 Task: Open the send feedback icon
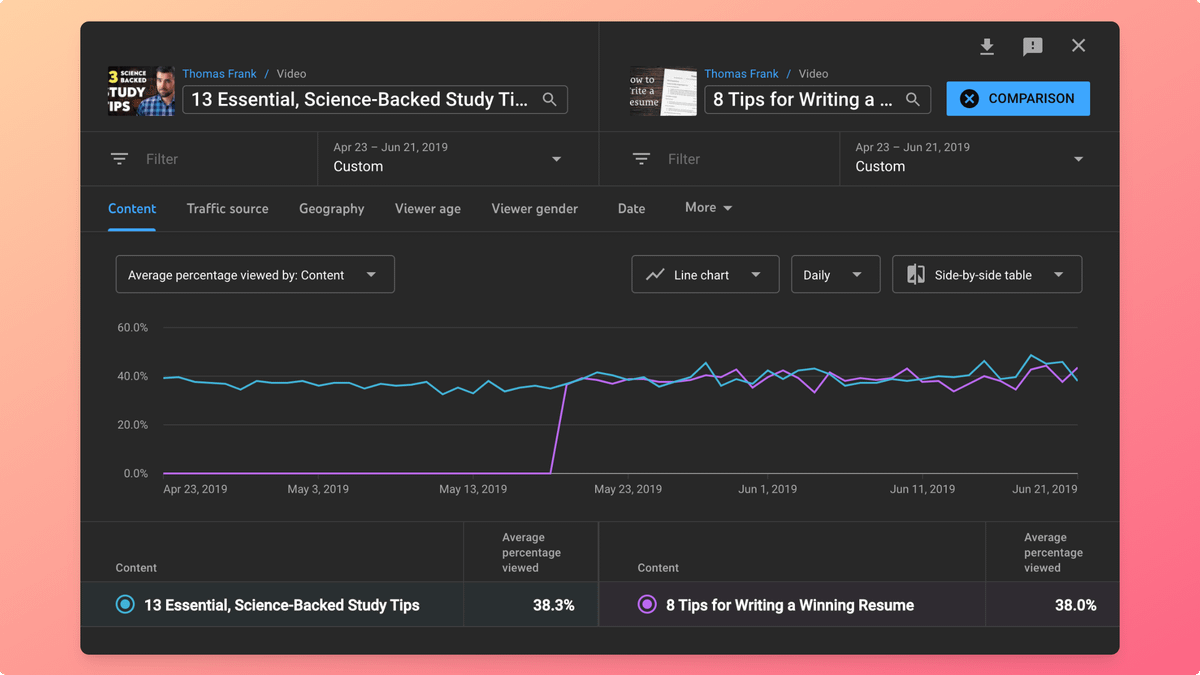click(1033, 46)
